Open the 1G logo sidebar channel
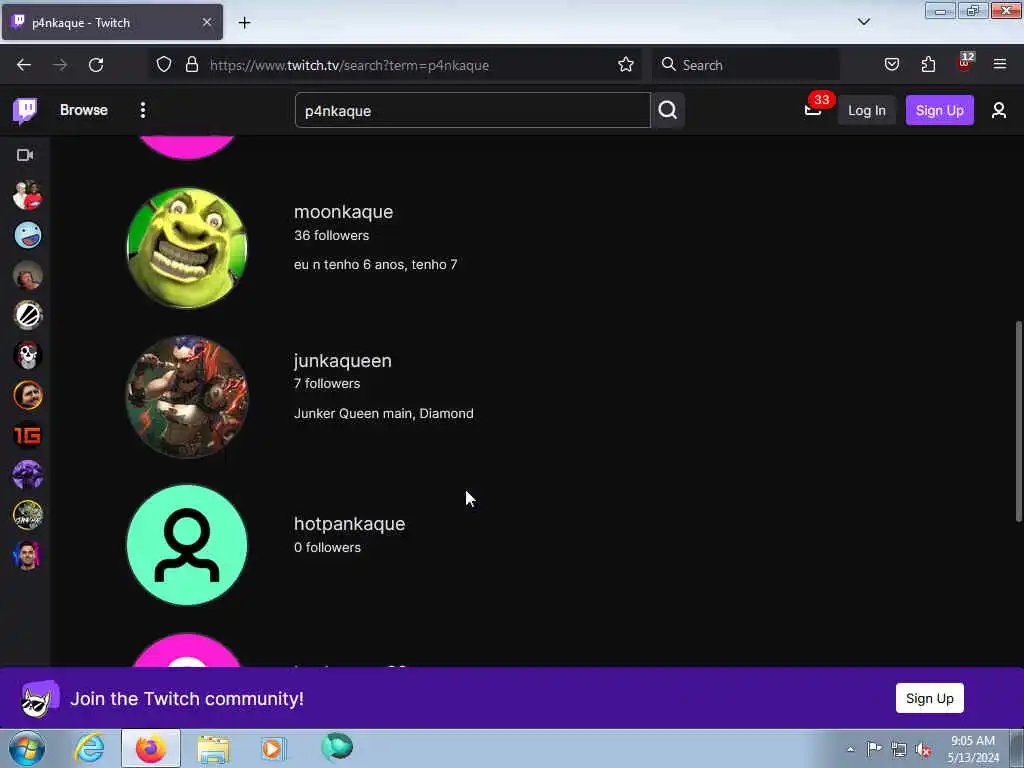 pyautogui.click(x=27, y=435)
